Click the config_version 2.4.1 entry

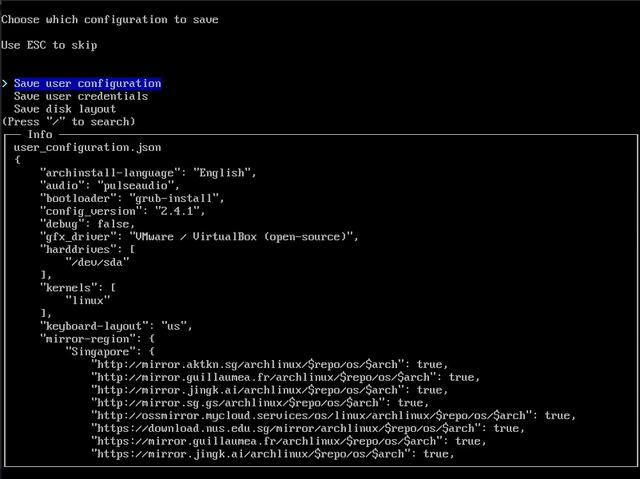[122, 211]
